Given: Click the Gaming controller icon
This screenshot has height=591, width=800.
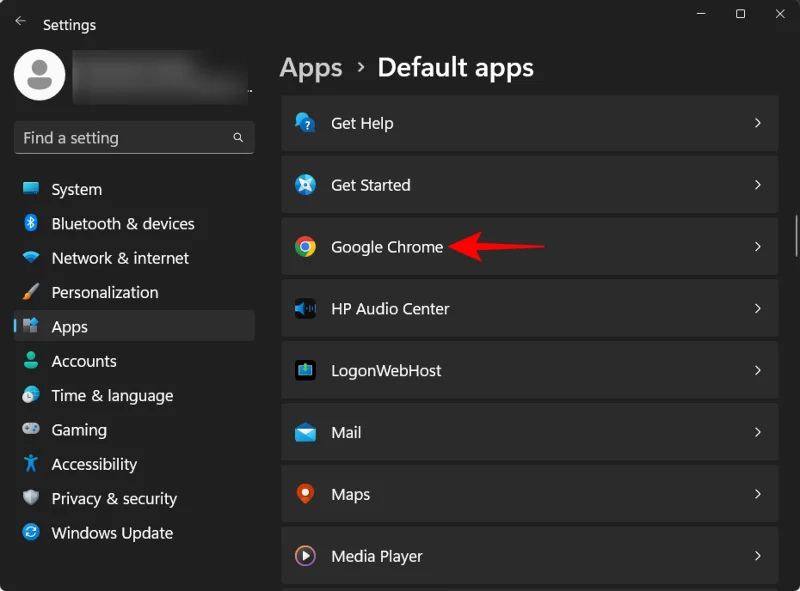Looking at the screenshot, I should [31, 428].
